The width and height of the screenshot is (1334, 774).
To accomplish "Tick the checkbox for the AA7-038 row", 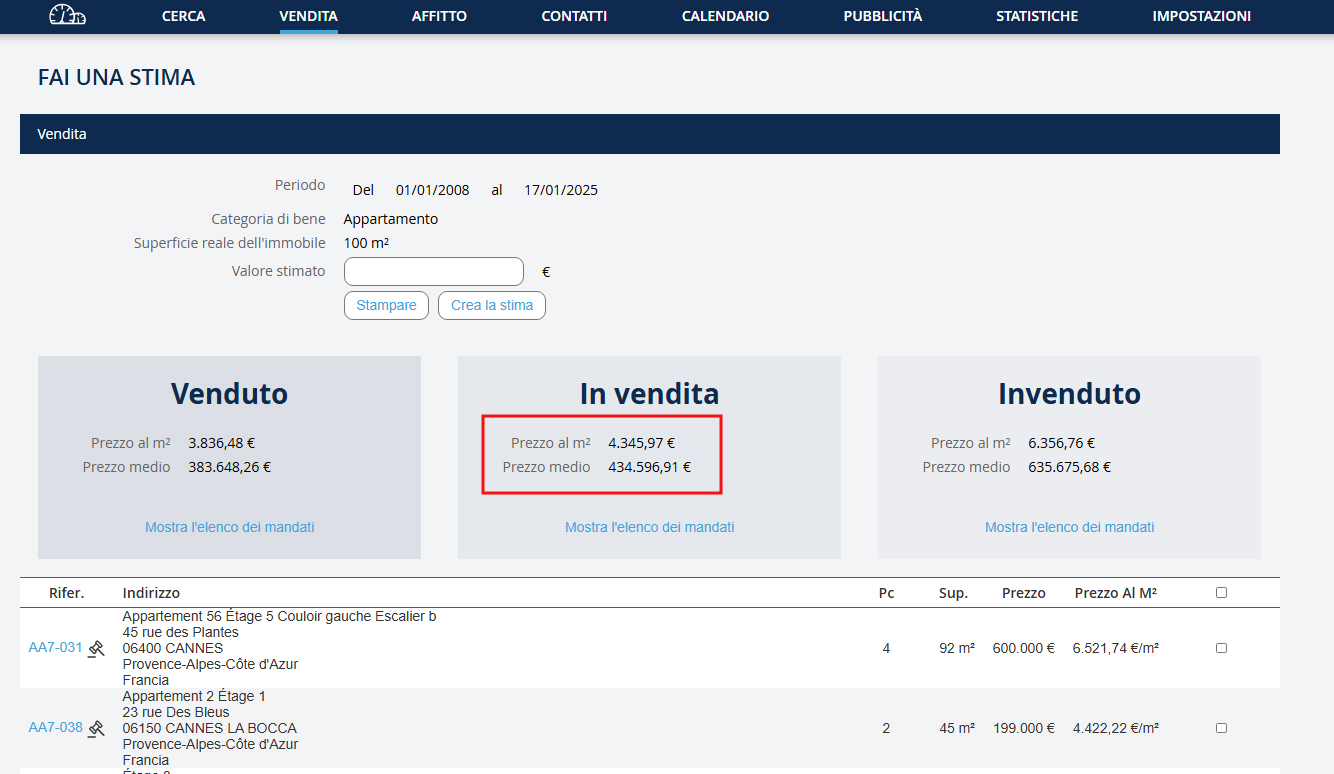I will click(1221, 728).
